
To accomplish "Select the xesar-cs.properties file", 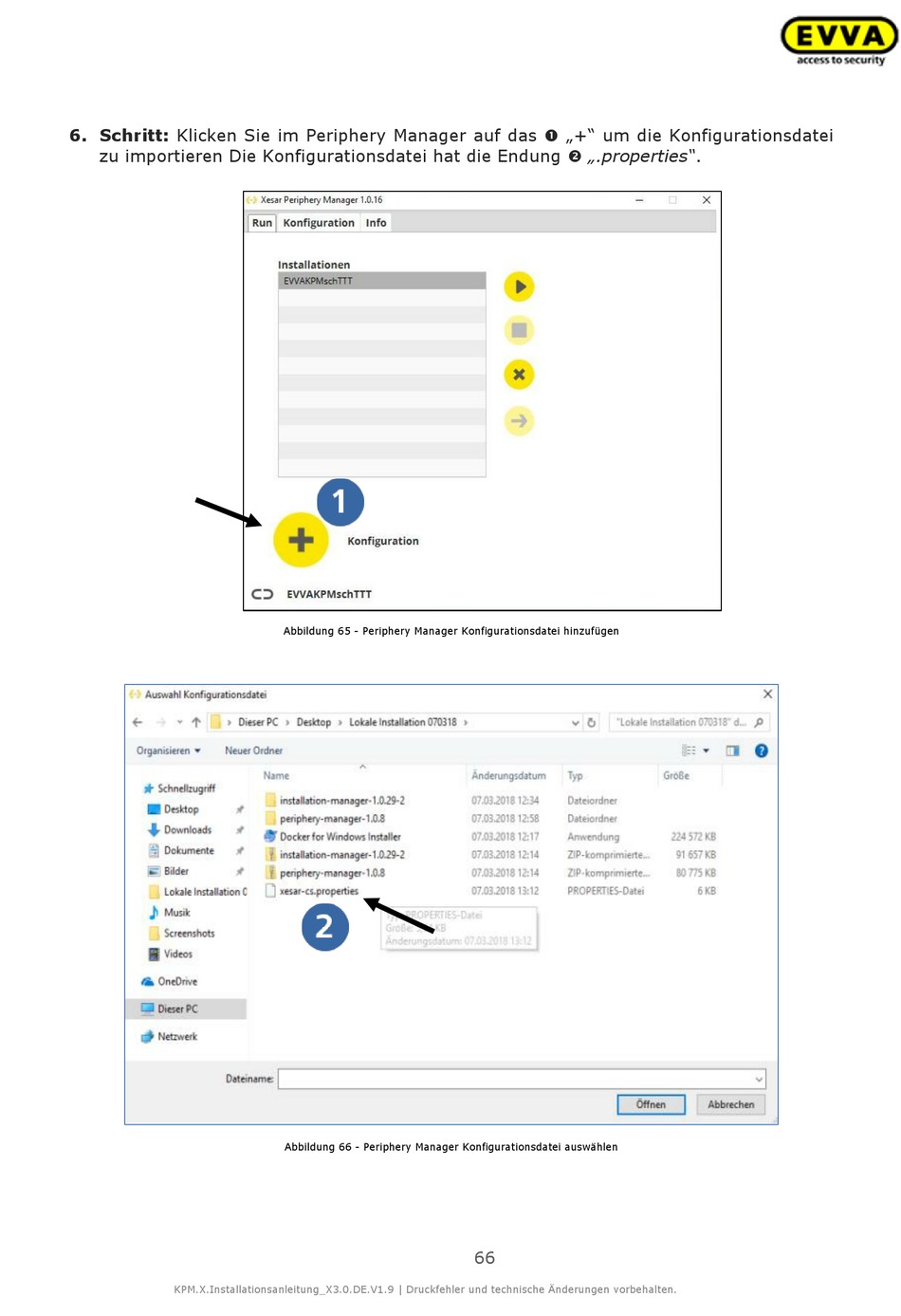I will tap(312, 891).
